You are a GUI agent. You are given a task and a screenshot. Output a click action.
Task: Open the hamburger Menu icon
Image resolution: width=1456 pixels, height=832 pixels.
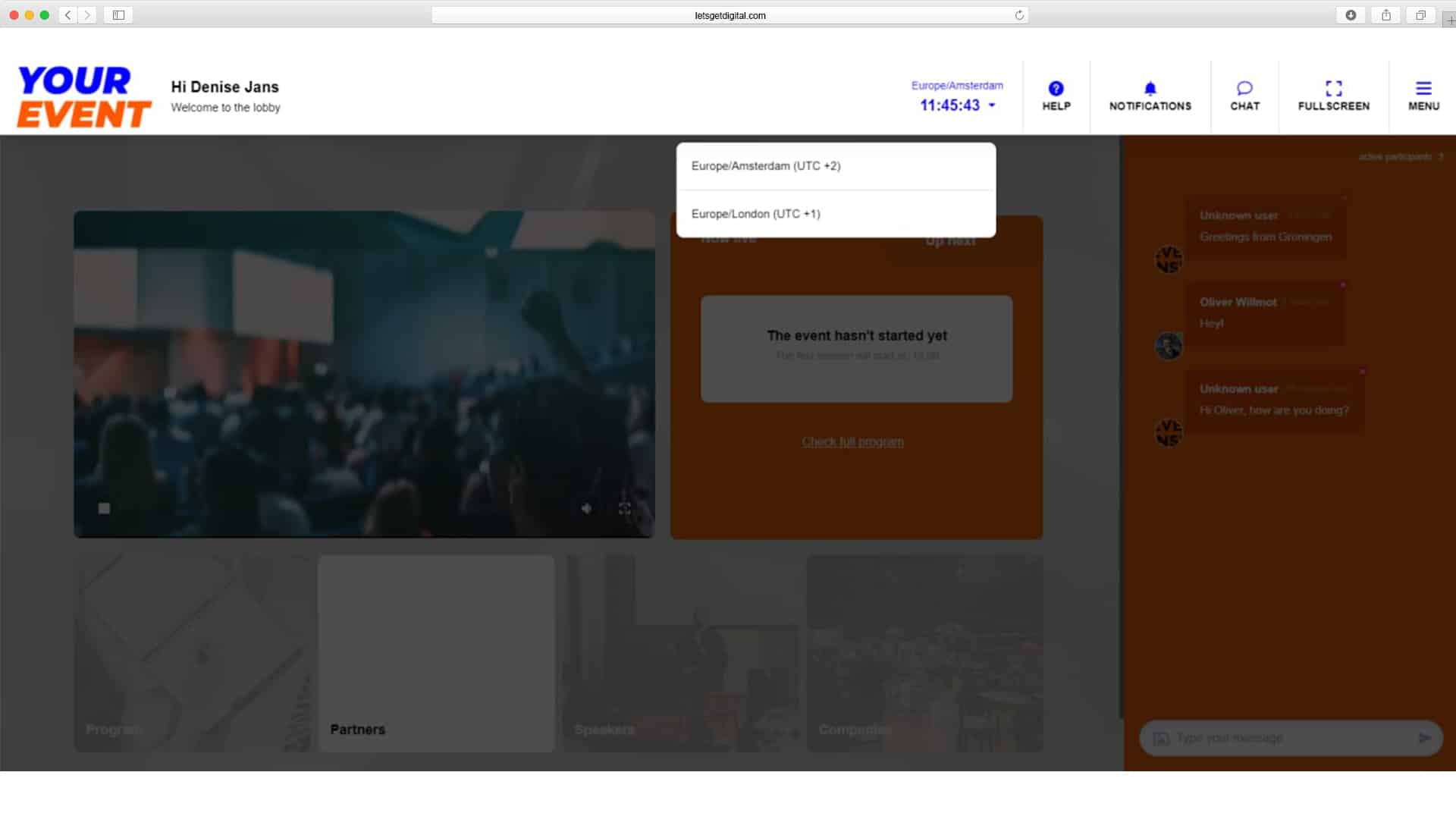tap(1423, 88)
